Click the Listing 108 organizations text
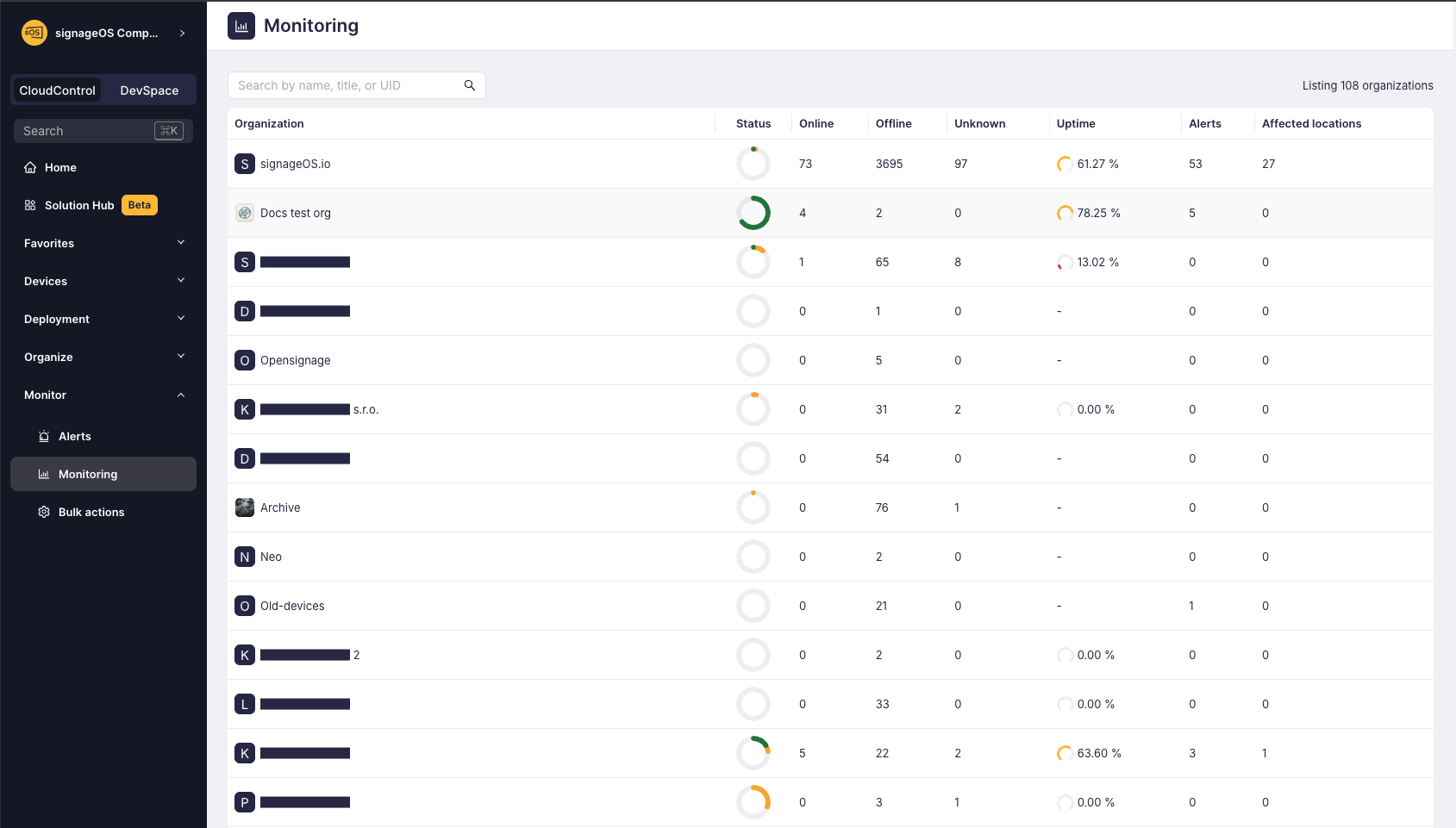 click(x=1367, y=85)
